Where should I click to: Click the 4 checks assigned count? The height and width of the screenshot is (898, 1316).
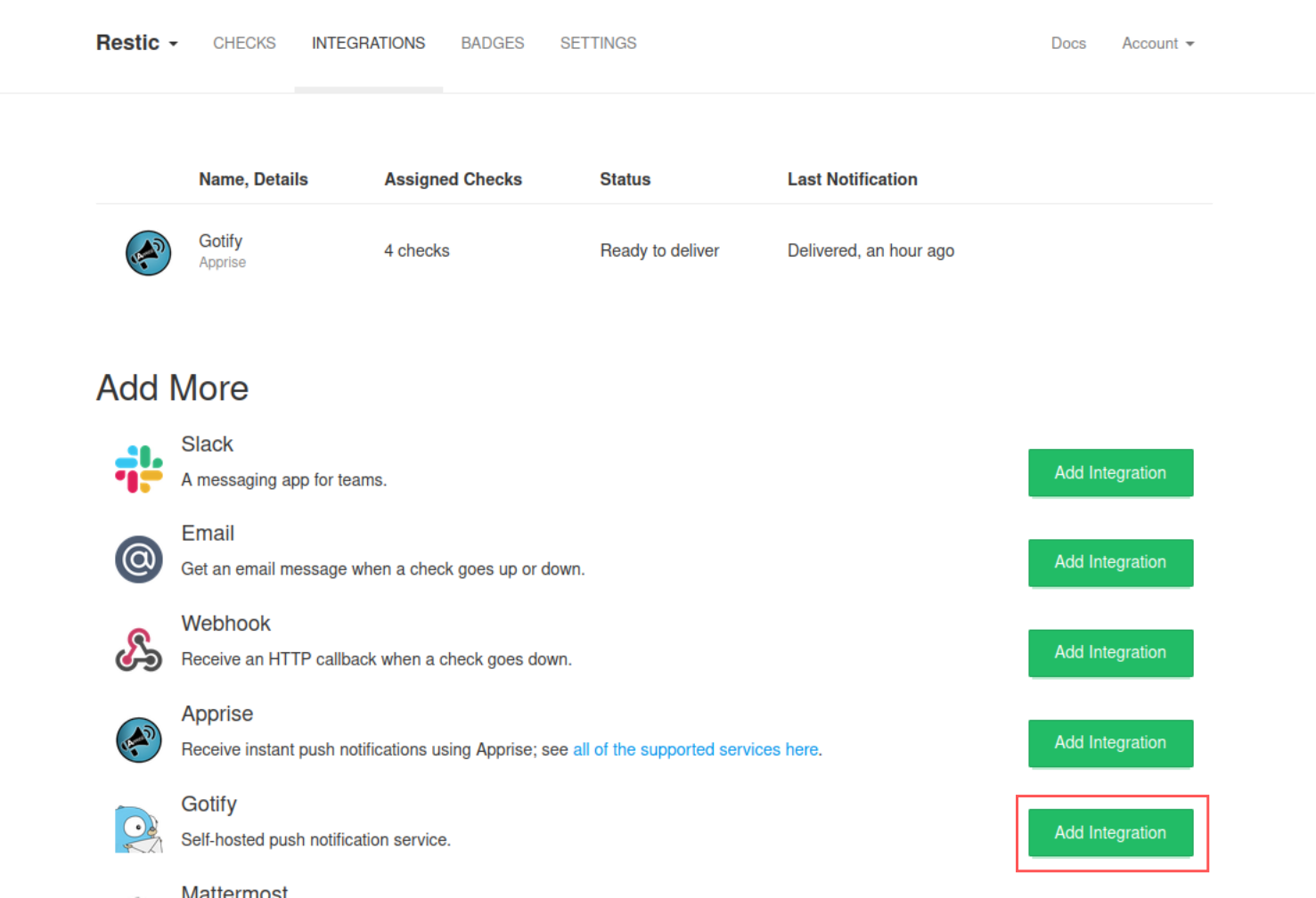tap(416, 250)
